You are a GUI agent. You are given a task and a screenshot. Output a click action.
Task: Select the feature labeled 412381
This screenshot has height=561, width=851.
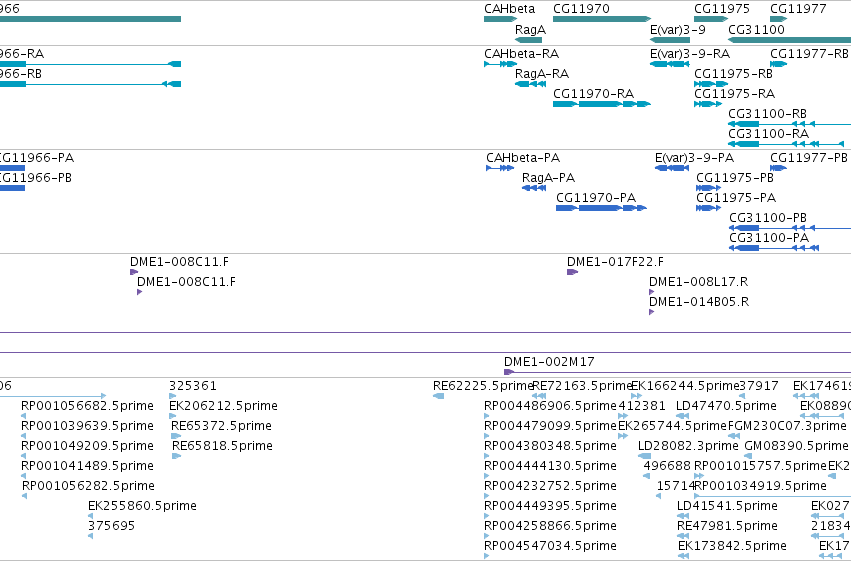point(623,416)
